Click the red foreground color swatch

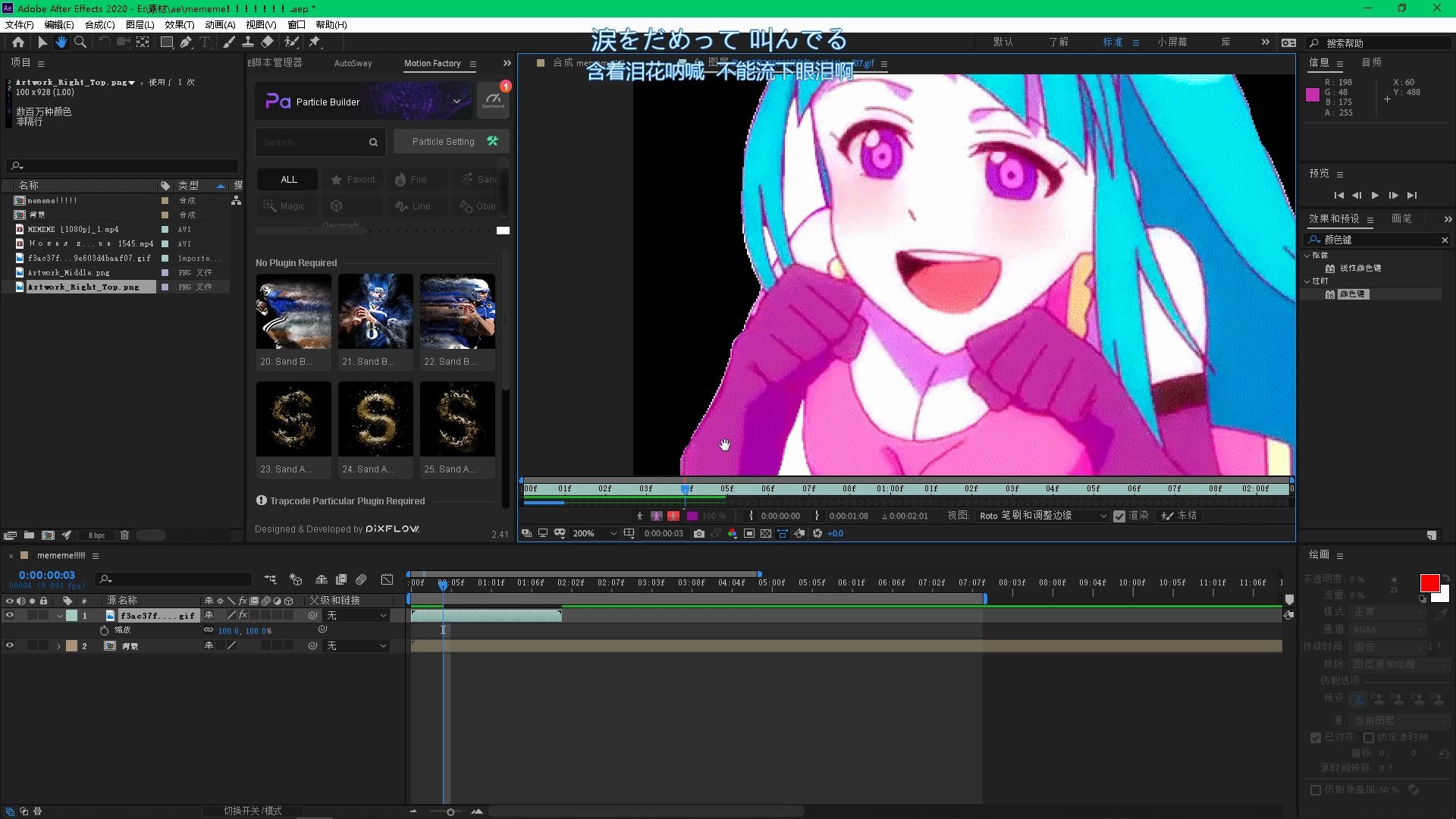(x=1429, y=583)
